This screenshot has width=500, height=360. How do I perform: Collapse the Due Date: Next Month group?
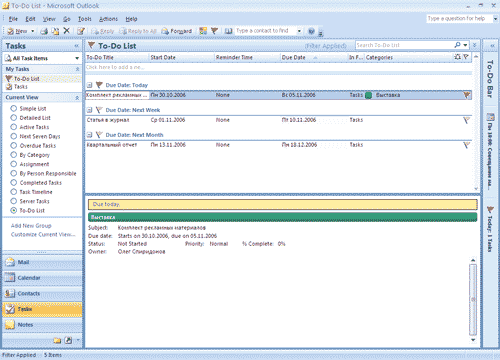pyautogui.click(x=89, y=135)
